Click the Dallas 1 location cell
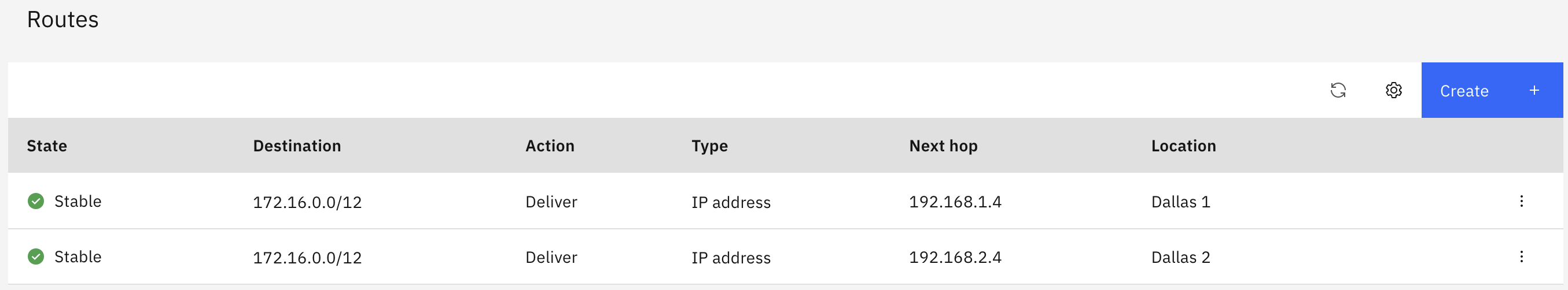Viewport: 1568px width, 290px height. 1180,202
